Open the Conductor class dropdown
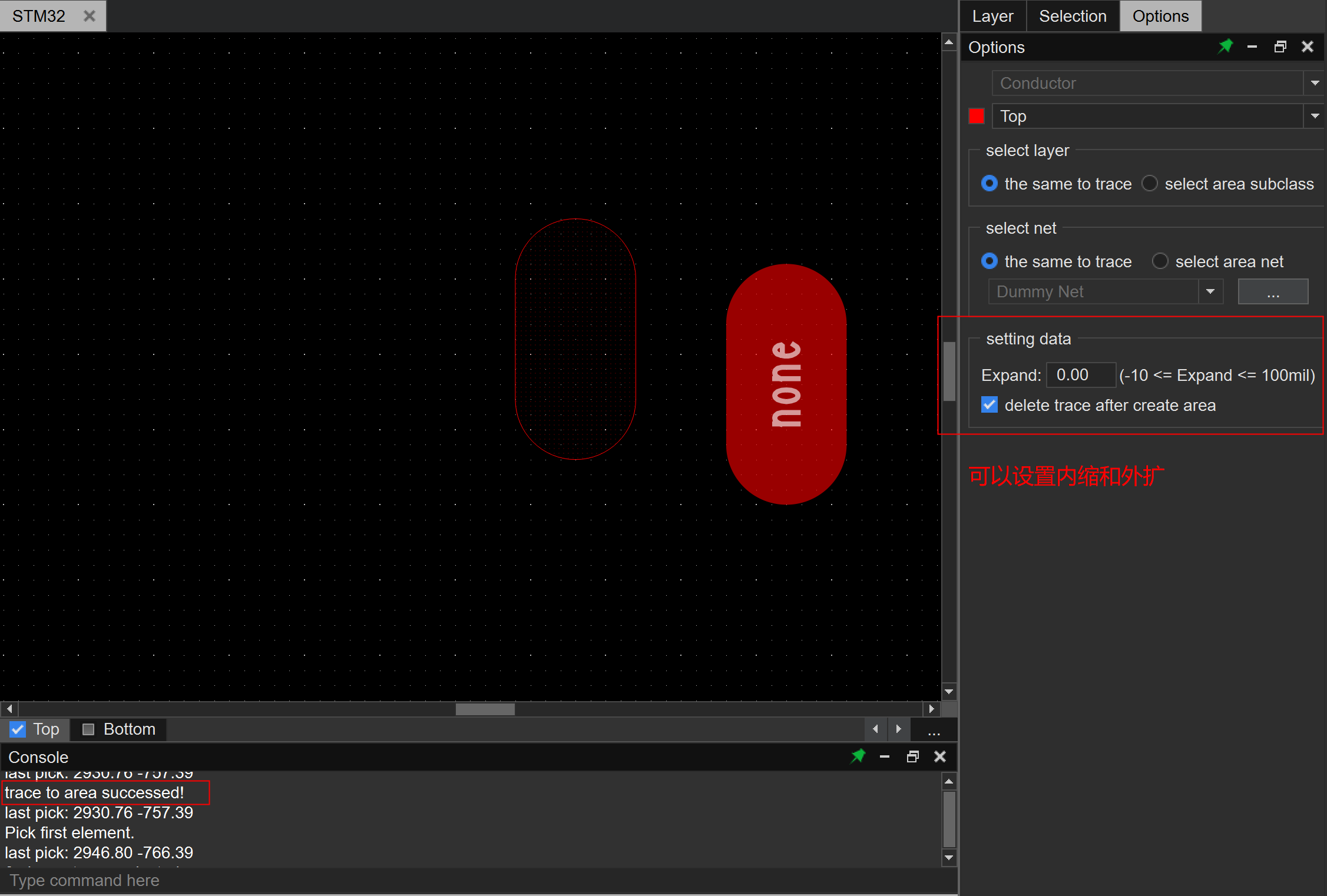The width and height of the screenshot is (1327, 896). (1315, 83)
